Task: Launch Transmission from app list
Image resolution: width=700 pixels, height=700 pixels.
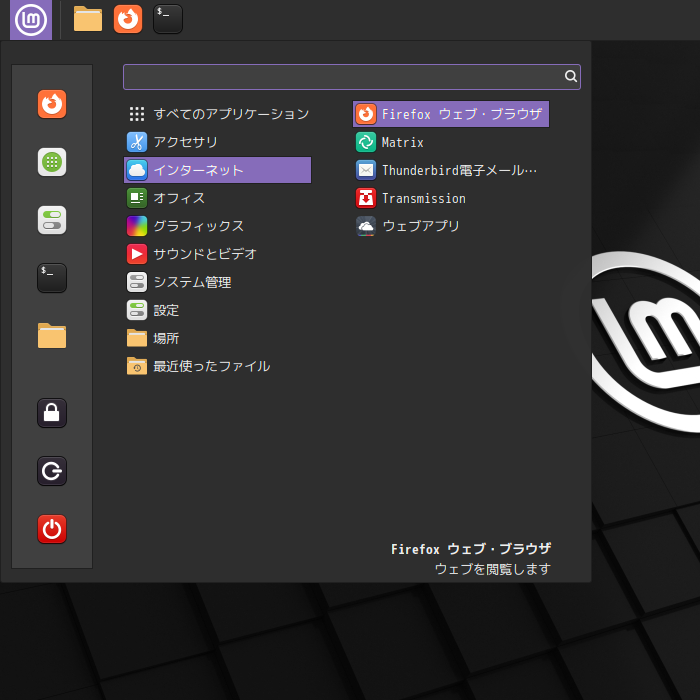Action: 451,198
